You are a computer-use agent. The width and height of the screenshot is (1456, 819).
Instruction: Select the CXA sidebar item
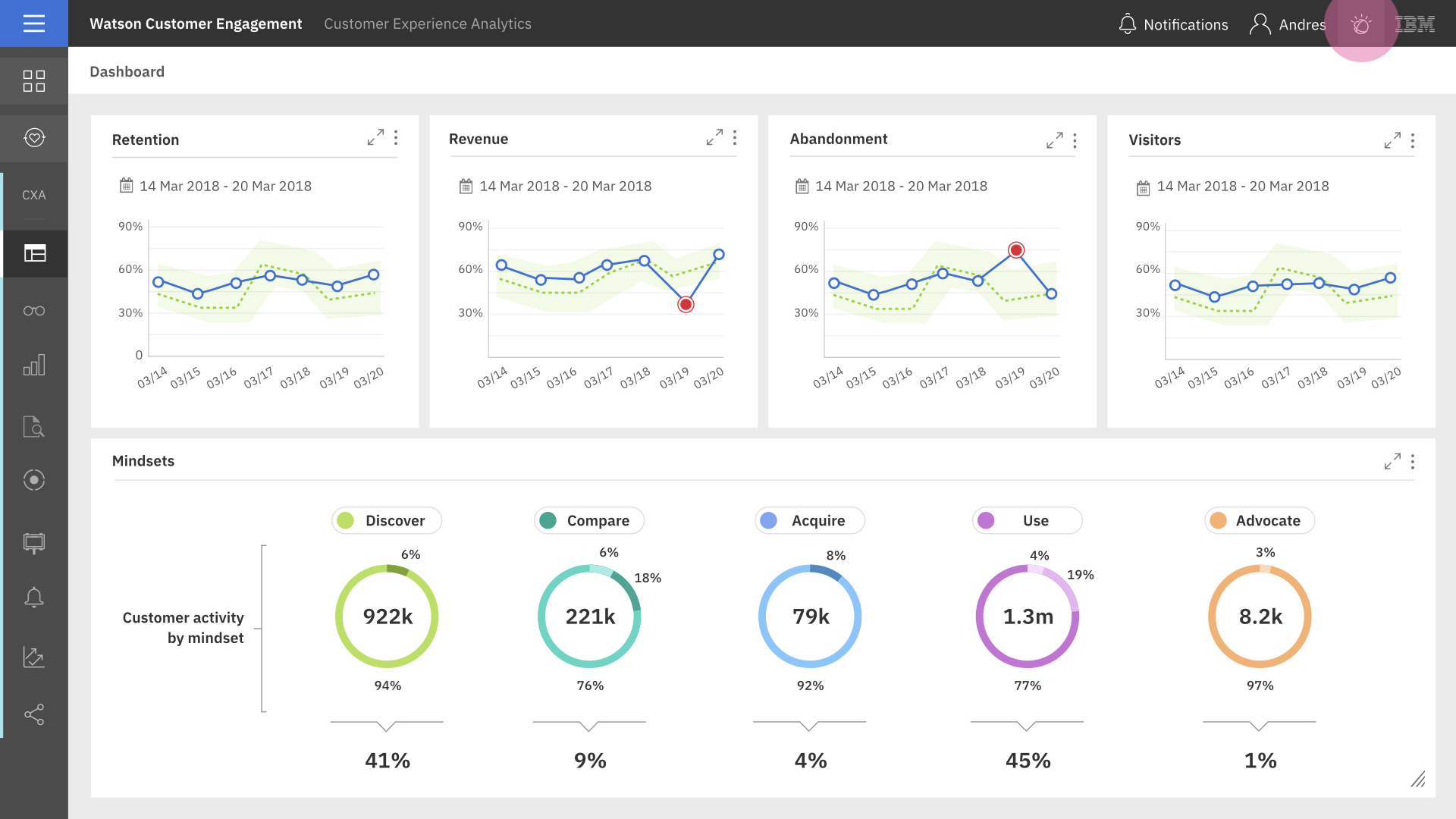(x=34, y=195)
